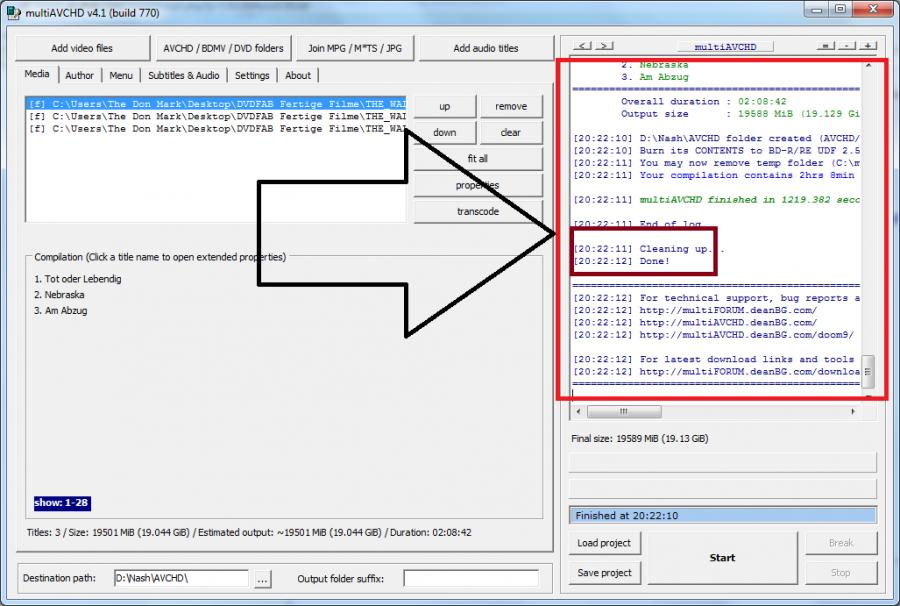Viewport: 900px width, 606px height.
Task: Click the log scroll up arrow
Action: tap(868, 65)
